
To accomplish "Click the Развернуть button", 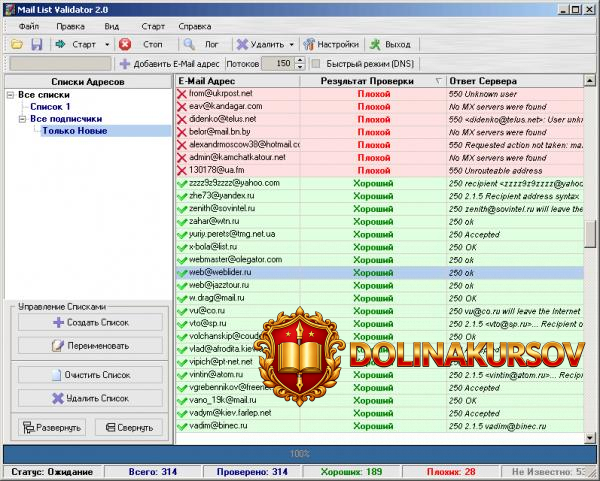I will pos(52,427).
